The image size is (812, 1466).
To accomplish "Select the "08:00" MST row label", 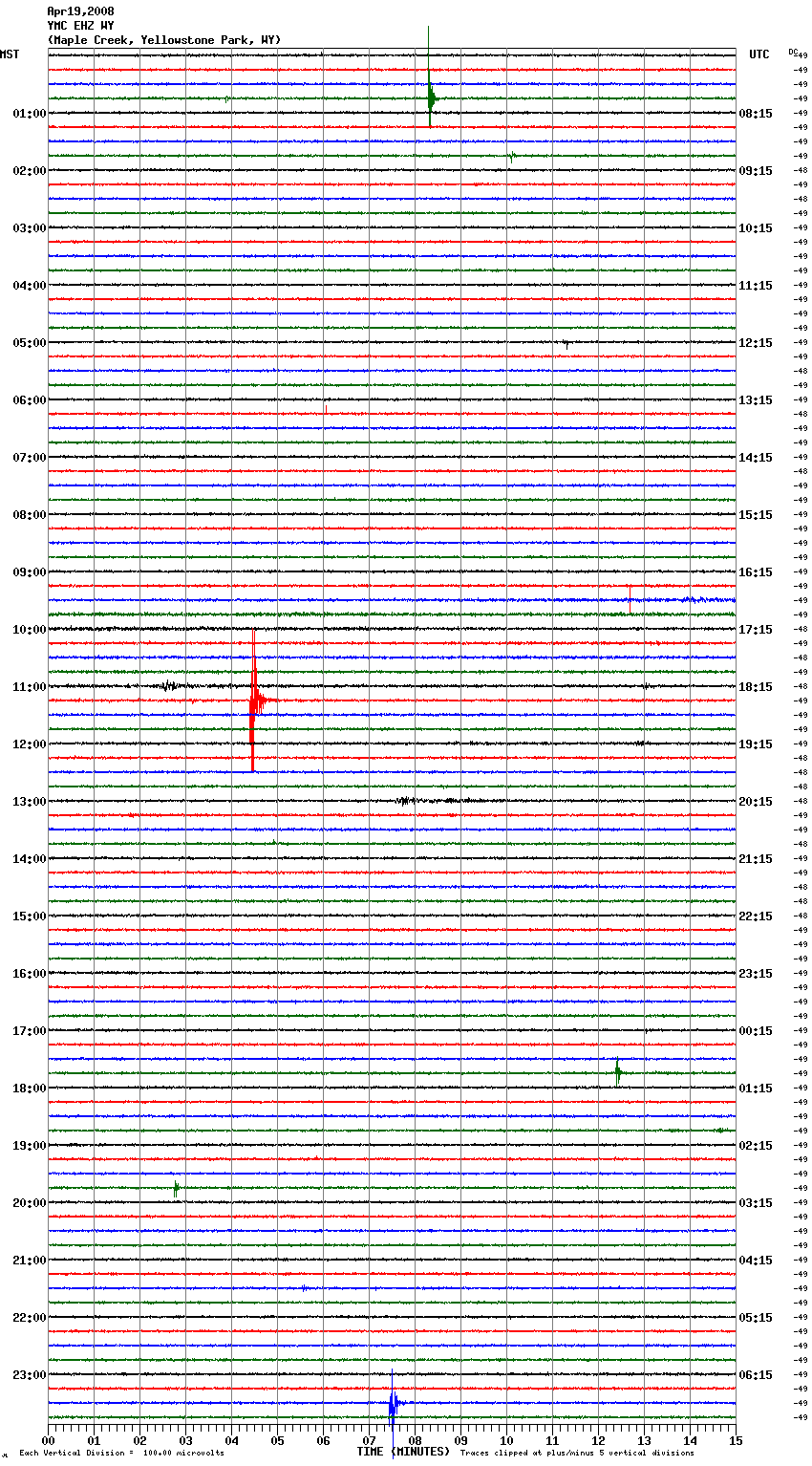I will [x=29, y=515].
